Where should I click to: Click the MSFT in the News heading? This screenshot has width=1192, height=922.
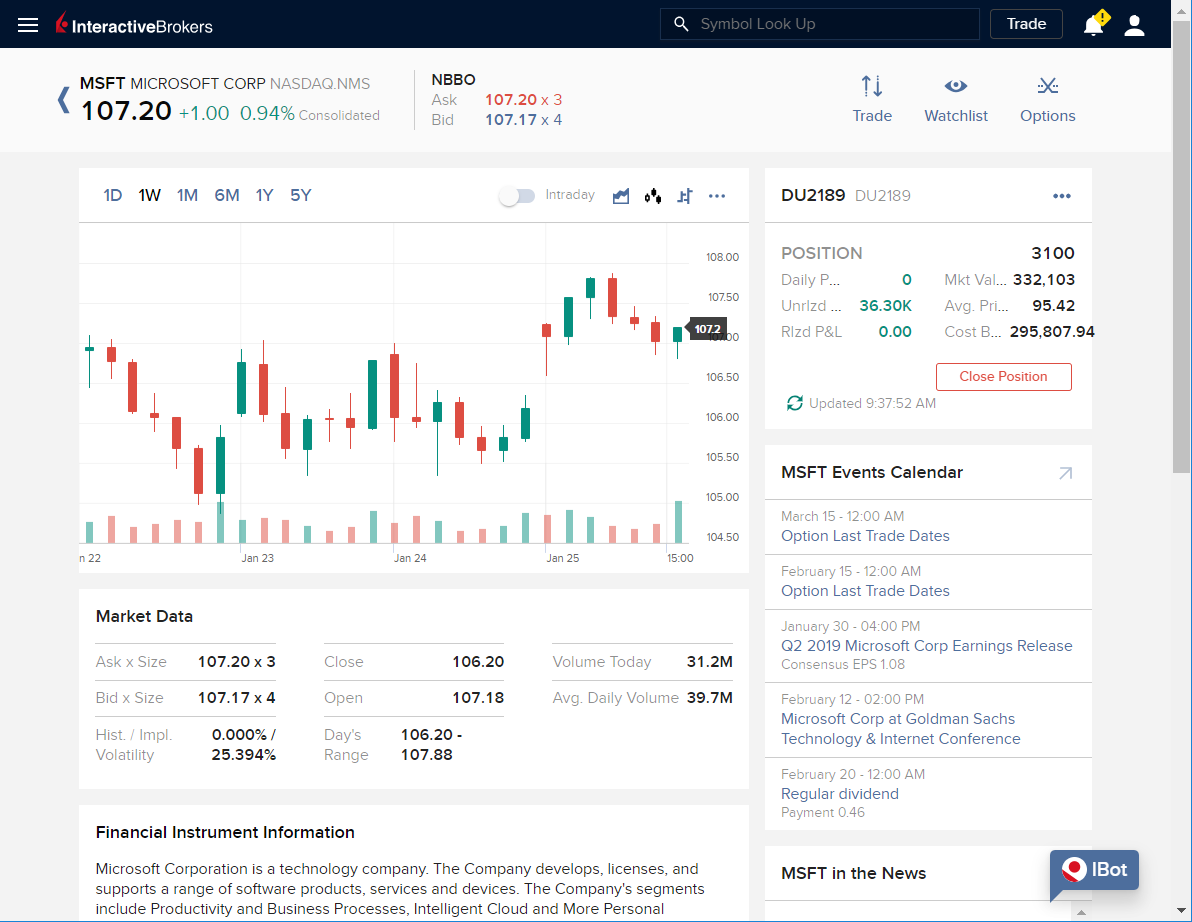(x=854, y=873)
